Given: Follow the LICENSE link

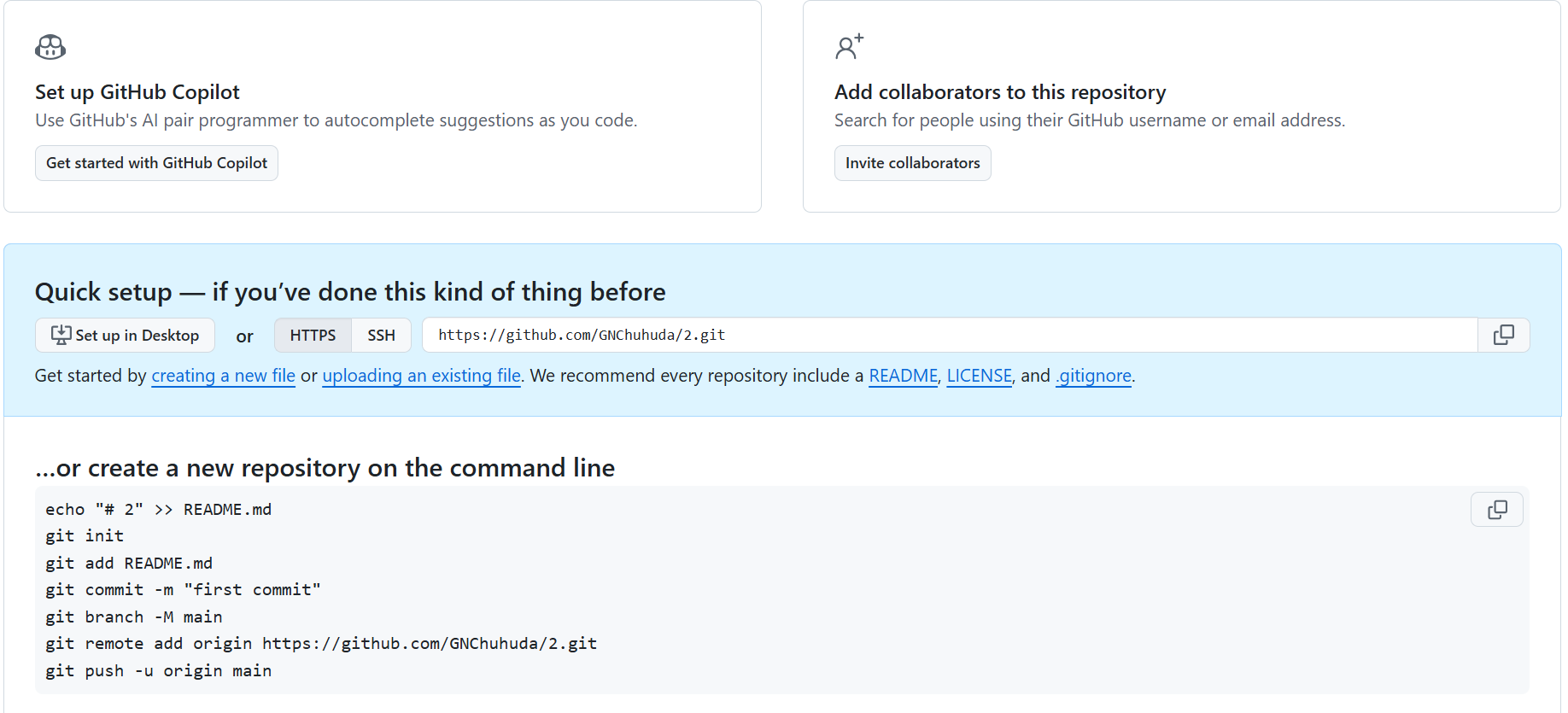Looking at the screenshot, I should click(x=979, y=376).
